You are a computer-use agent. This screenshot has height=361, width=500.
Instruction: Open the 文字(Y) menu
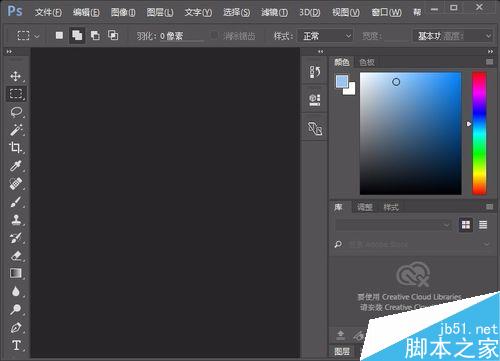(x=198, y=13)
